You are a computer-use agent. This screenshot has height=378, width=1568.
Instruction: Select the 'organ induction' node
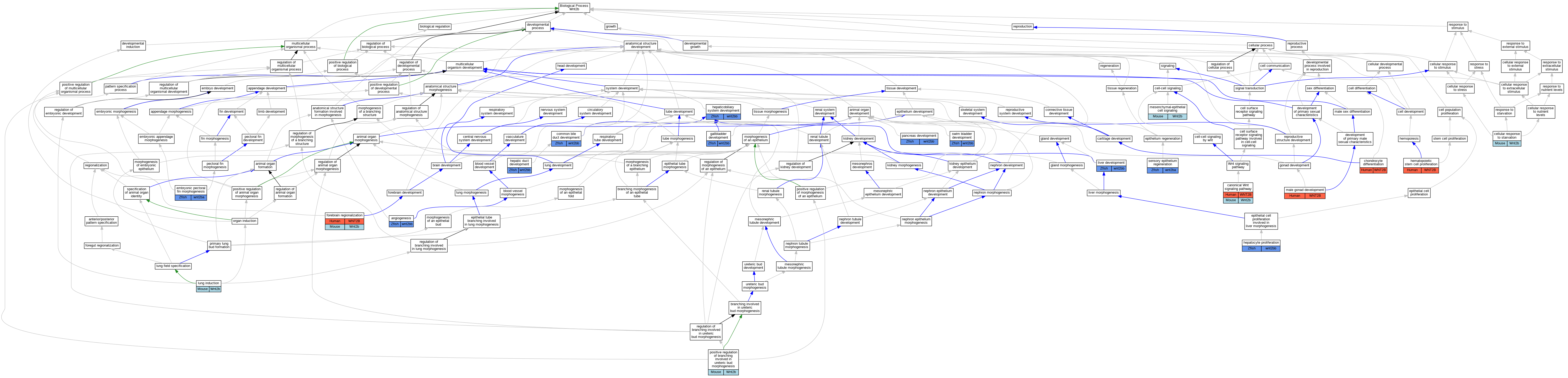[x=245, y=221]
